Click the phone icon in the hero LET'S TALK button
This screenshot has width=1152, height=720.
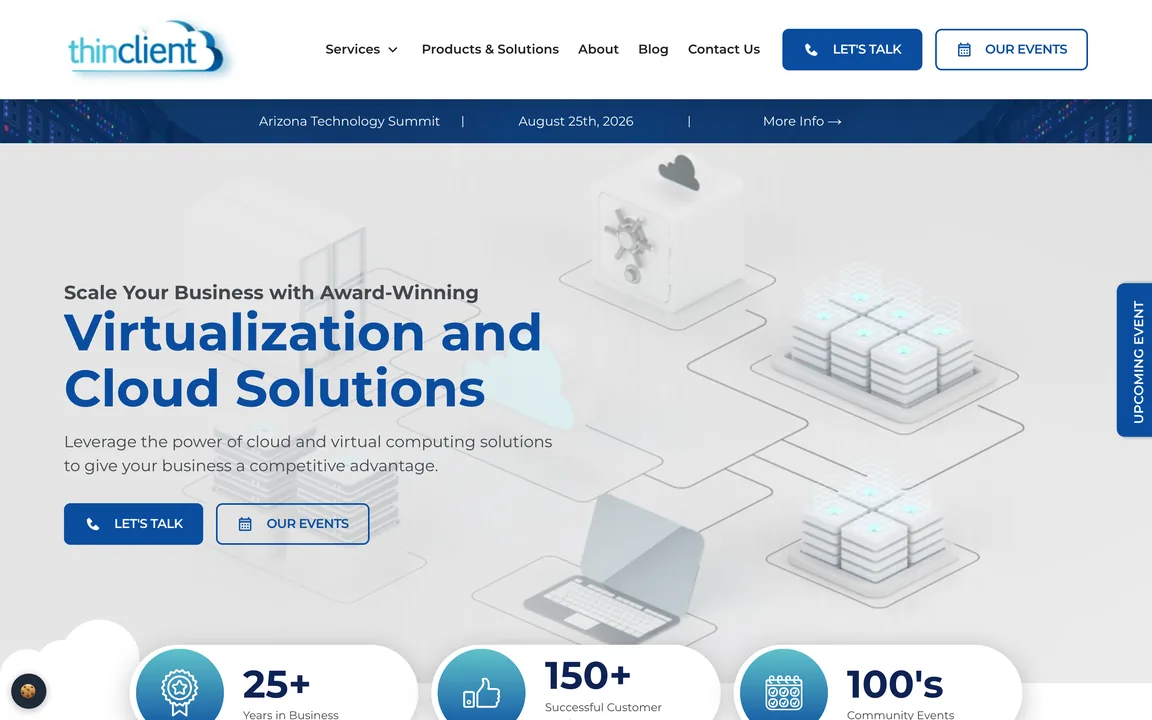point(93,525)
